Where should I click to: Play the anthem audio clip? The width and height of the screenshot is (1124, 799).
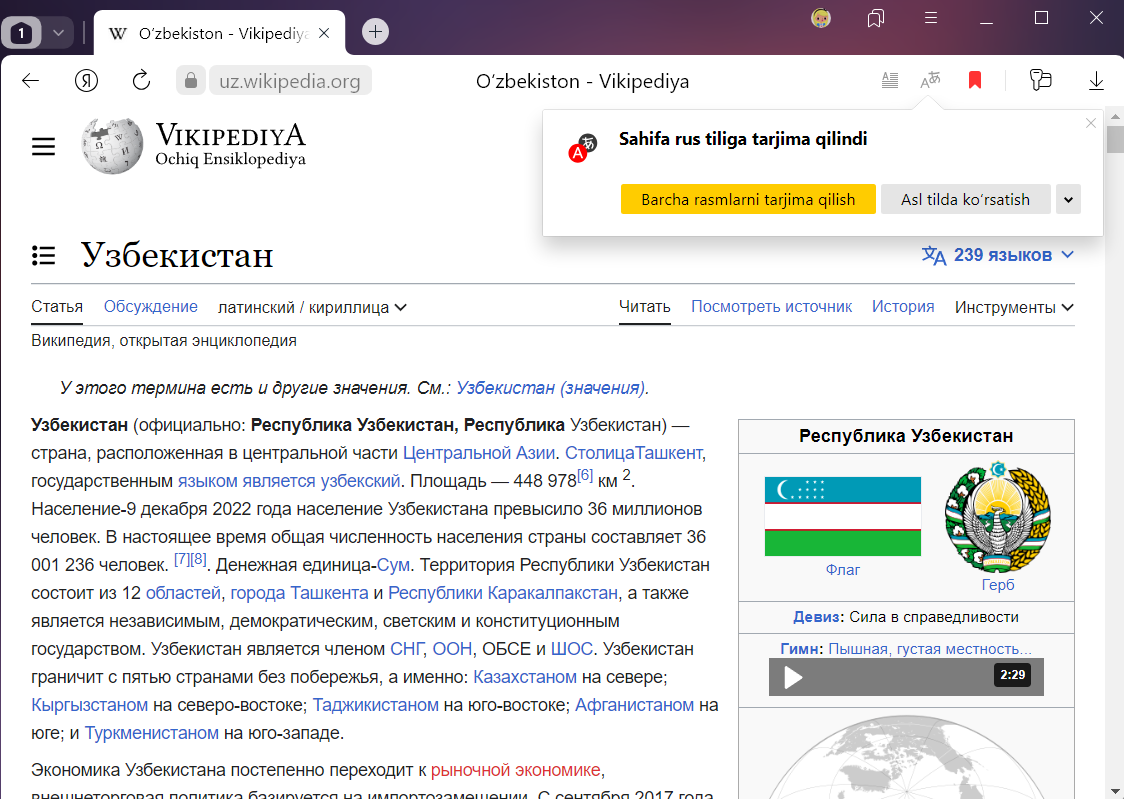tap(793, 677)
